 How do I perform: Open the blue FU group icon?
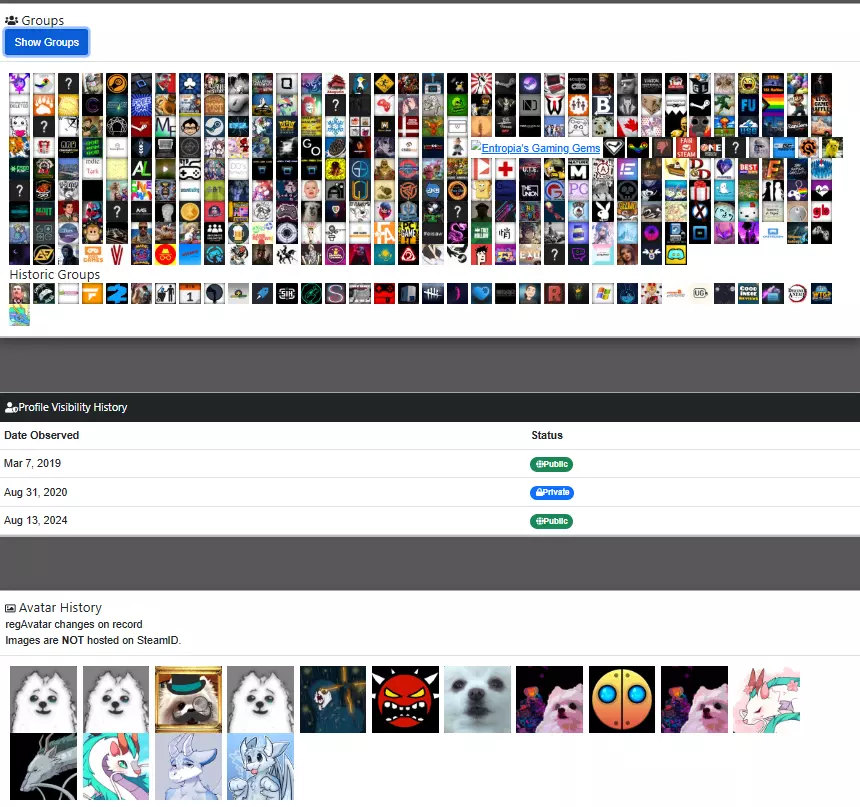tap(748, 105)
